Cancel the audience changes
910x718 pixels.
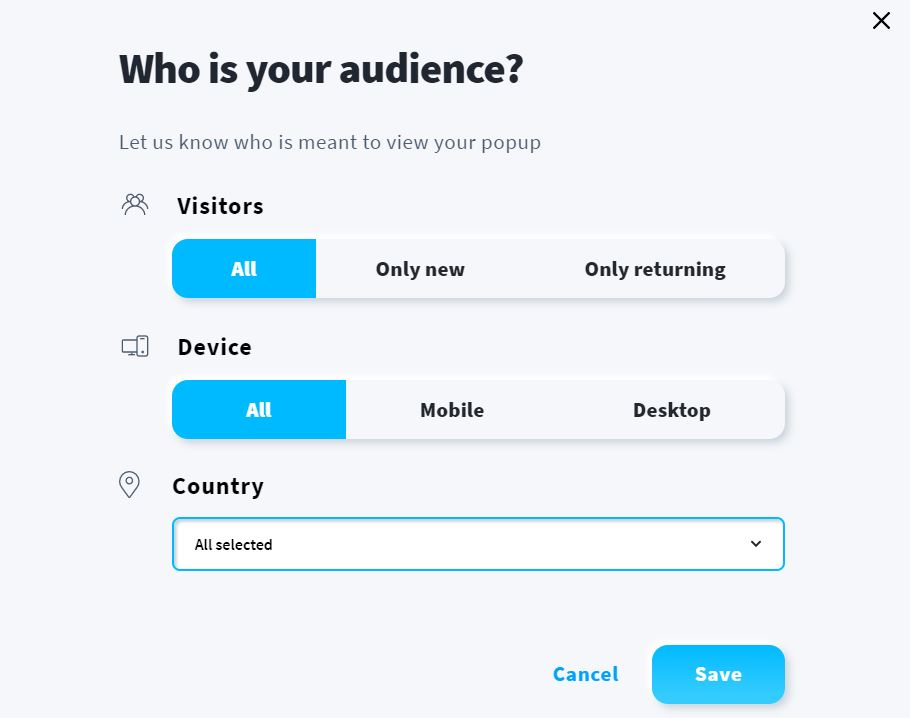586,674
